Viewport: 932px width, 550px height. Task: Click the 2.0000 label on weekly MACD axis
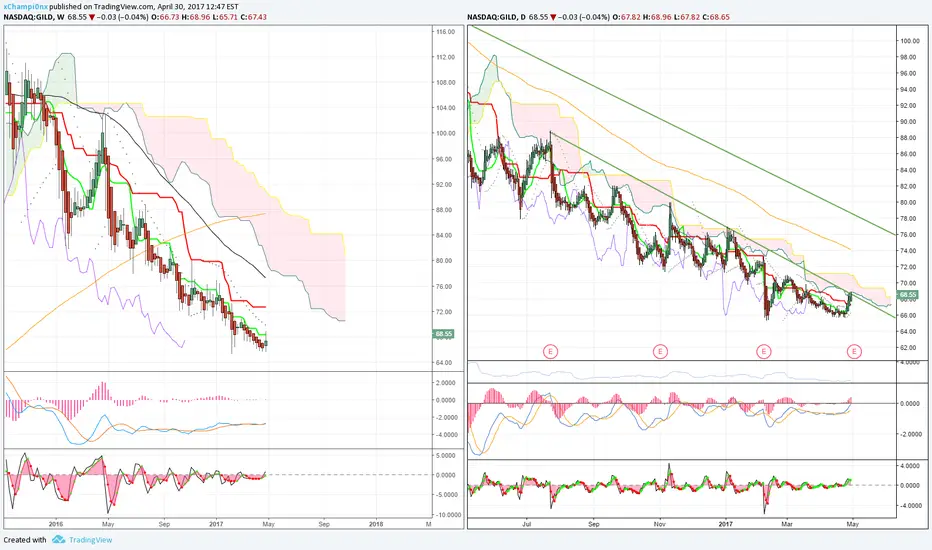pos(445,383)
